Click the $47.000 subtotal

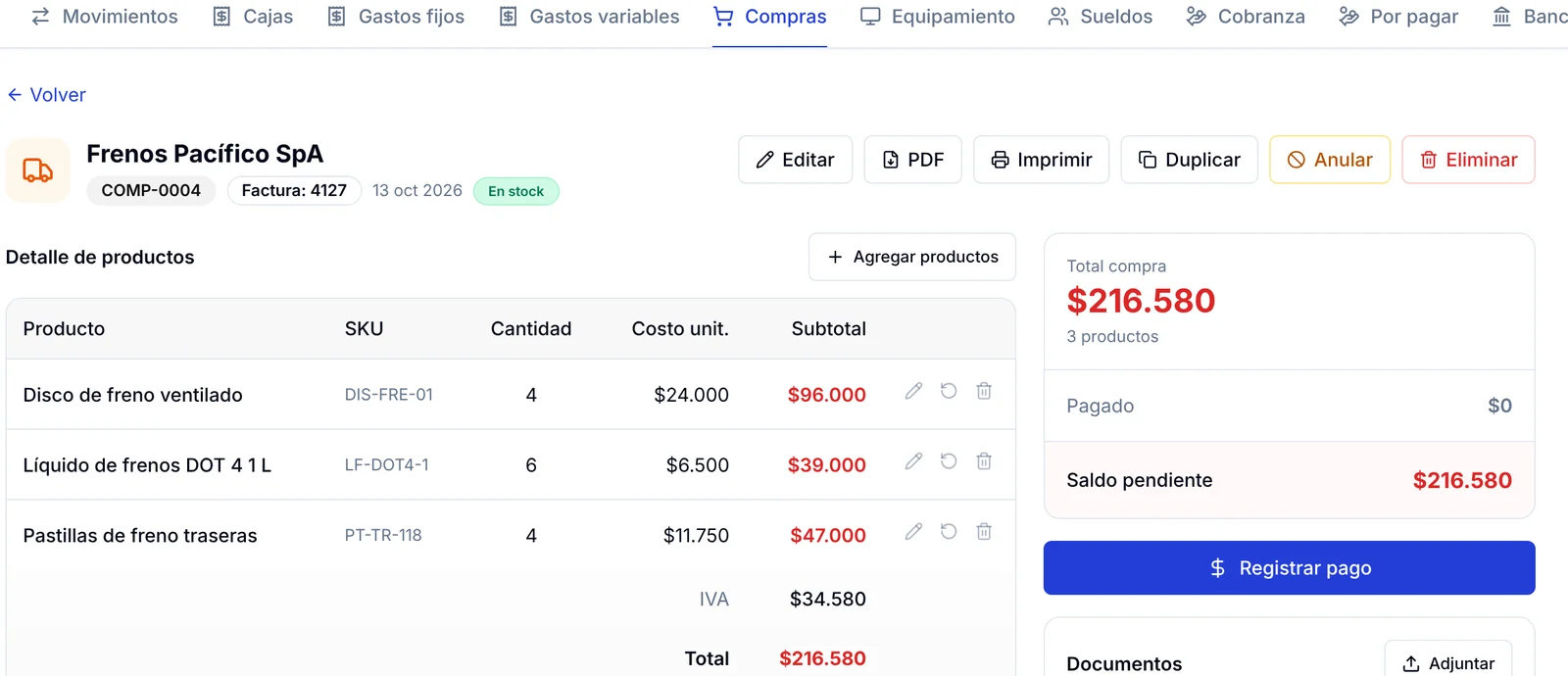(x=828, y=536)
